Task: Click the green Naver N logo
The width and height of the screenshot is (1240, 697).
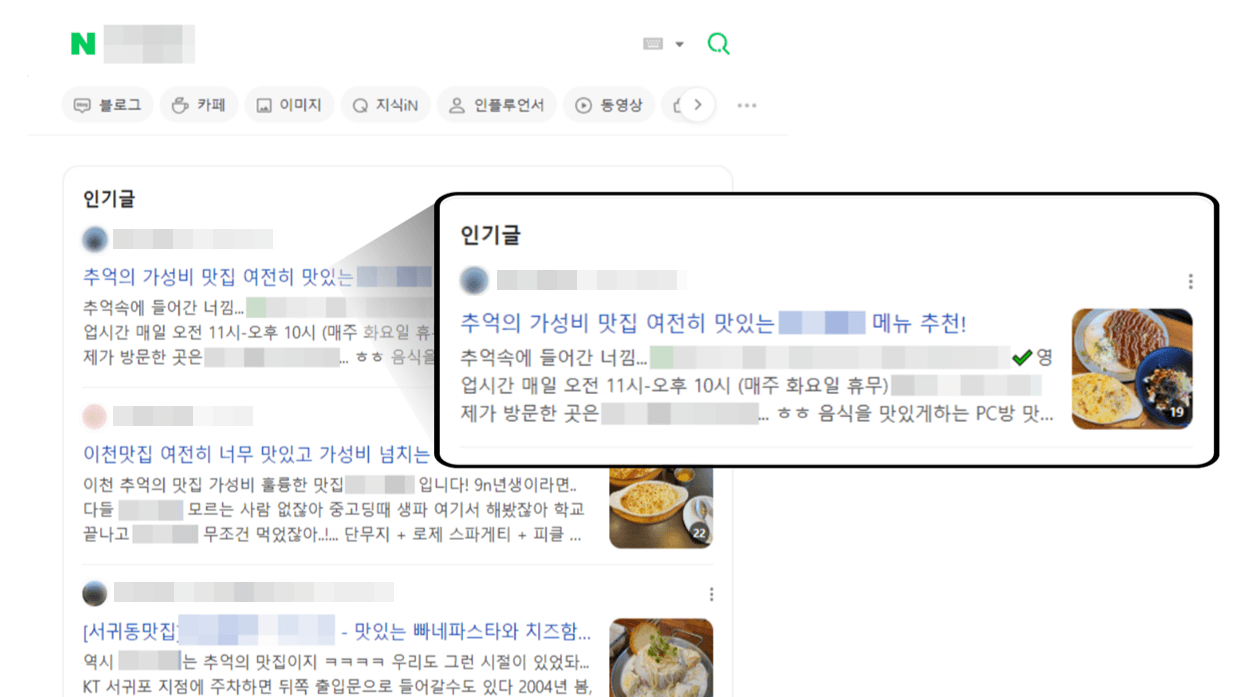Action: [x=83, y=44]
